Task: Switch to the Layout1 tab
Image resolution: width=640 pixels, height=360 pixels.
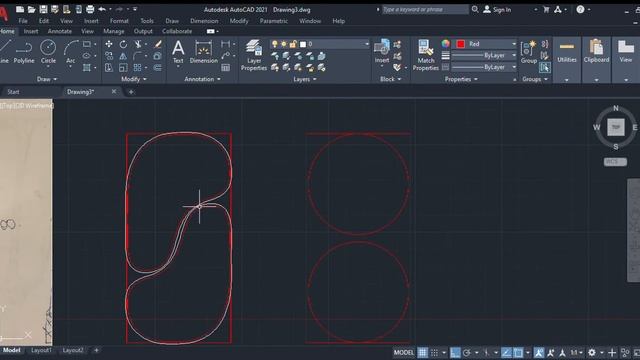Action: tap(41, 350)
